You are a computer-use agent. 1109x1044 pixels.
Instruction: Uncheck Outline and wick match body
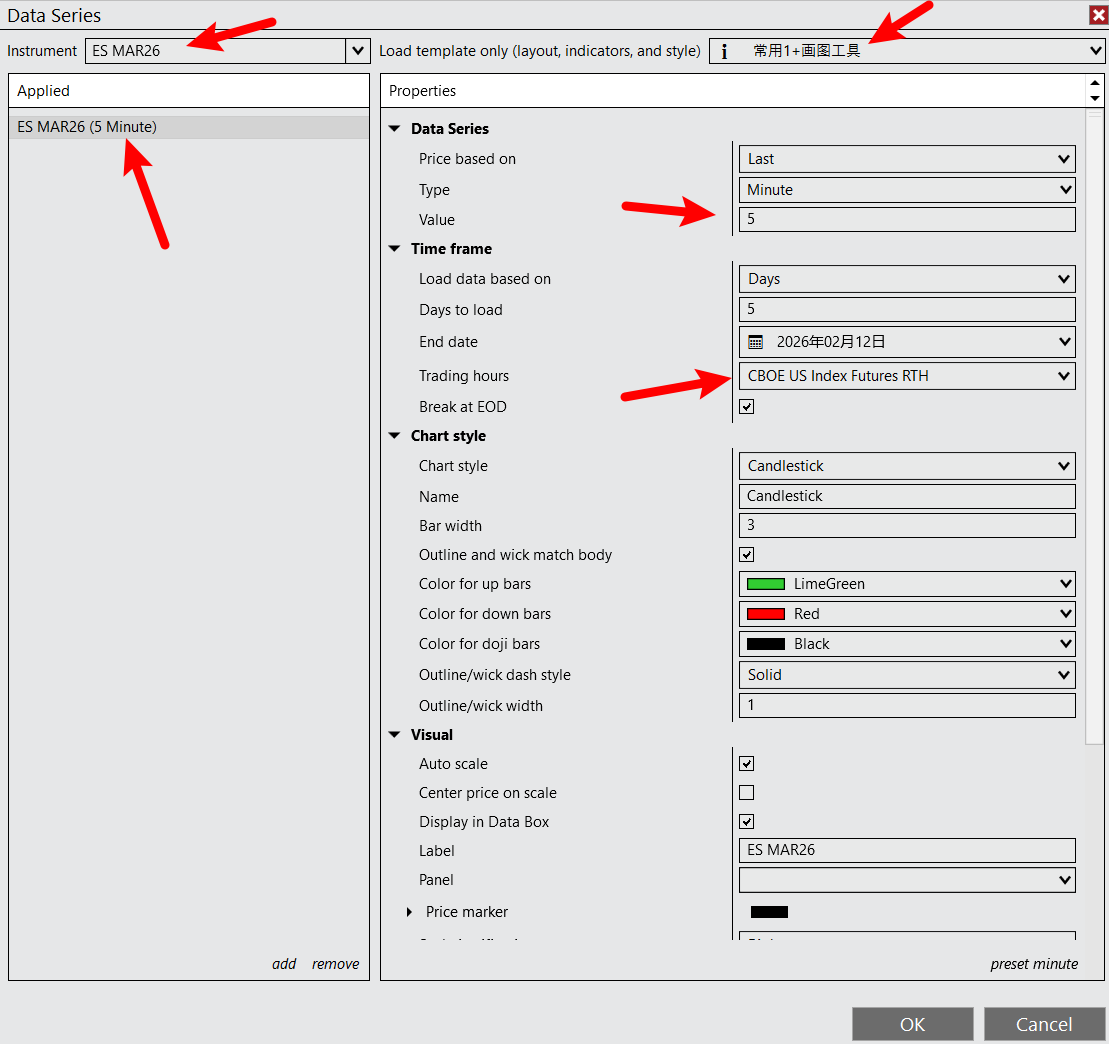point(746,555)
